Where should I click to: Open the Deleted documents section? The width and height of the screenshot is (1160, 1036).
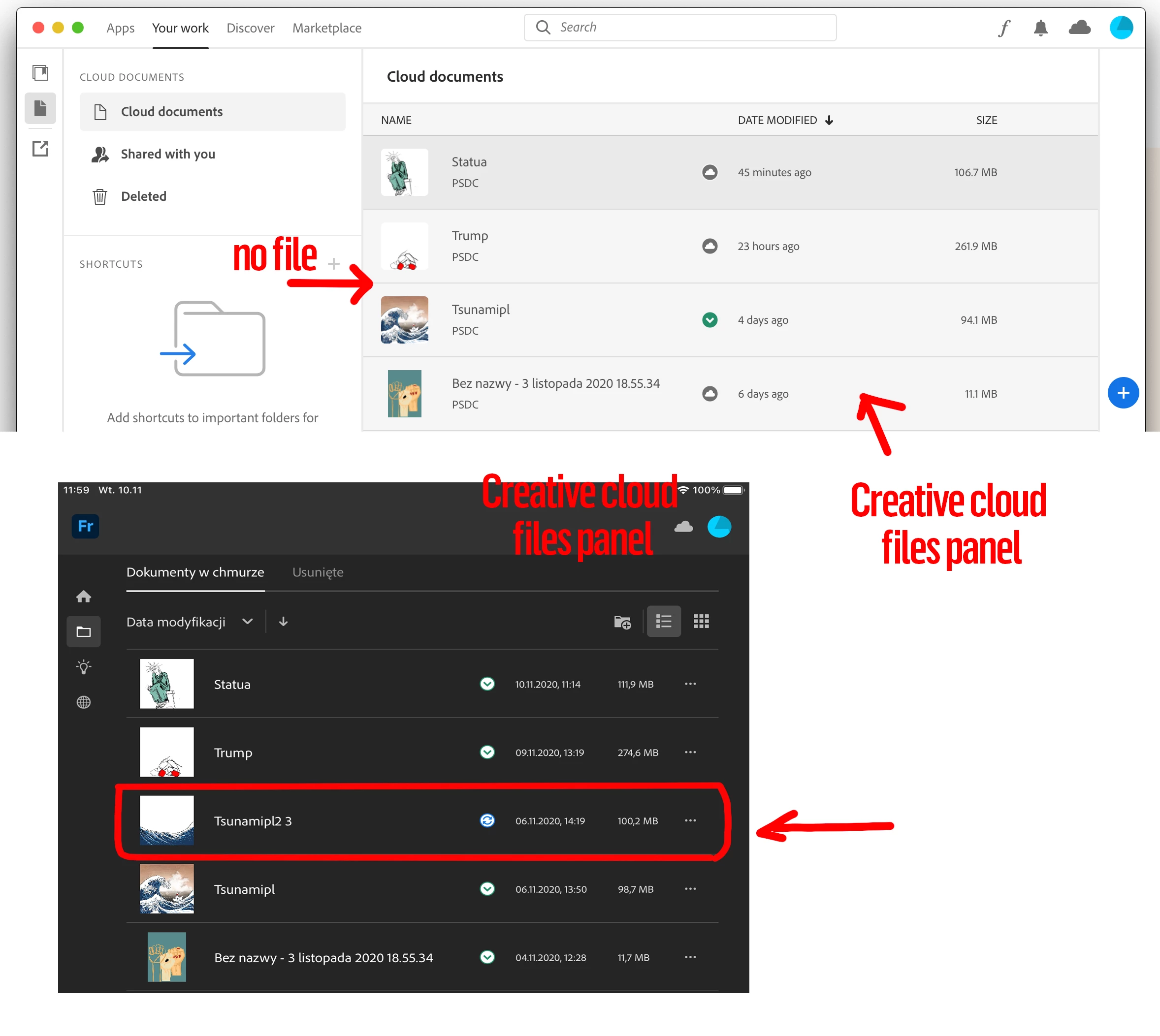(143, 196)
